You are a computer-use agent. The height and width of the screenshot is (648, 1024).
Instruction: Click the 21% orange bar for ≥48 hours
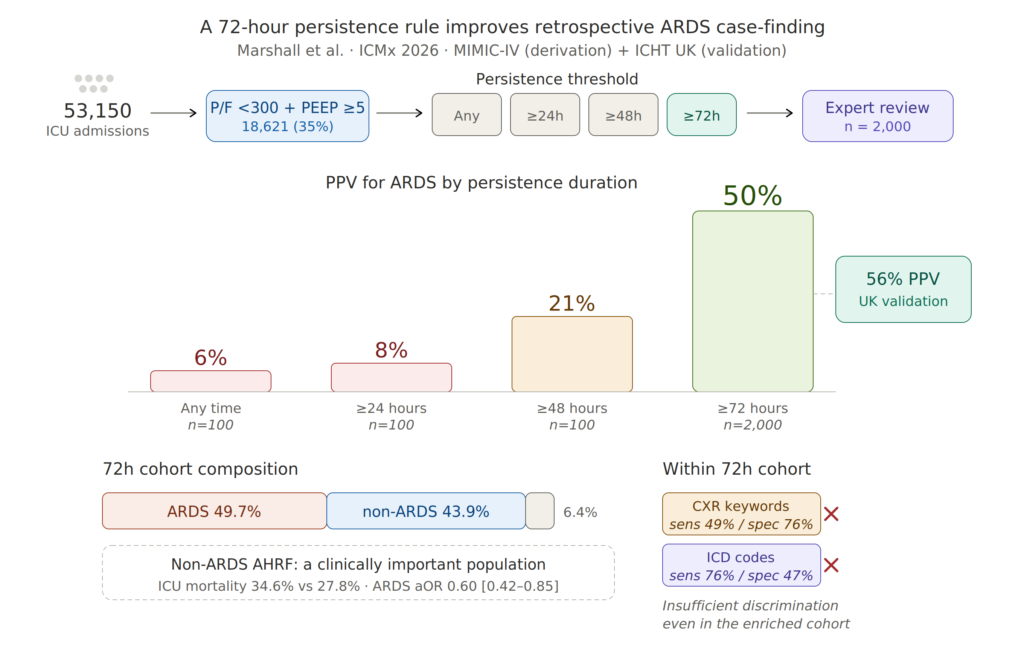coord(572,354)
